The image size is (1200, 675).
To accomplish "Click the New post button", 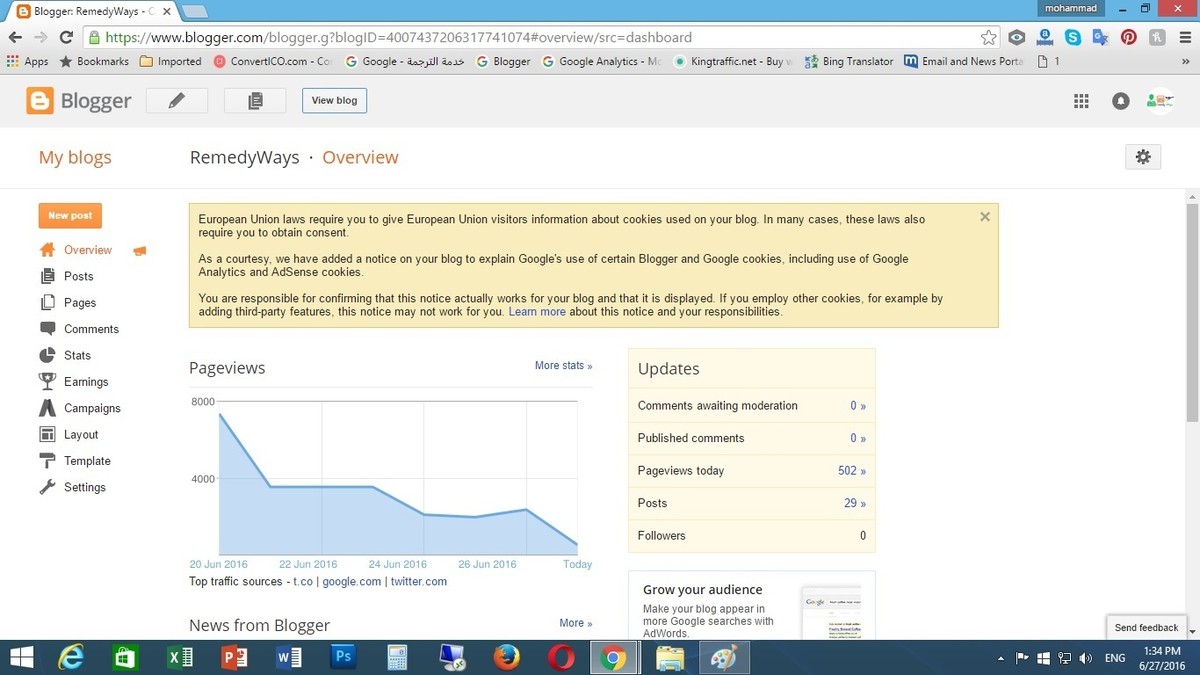I will coord(70,215).
